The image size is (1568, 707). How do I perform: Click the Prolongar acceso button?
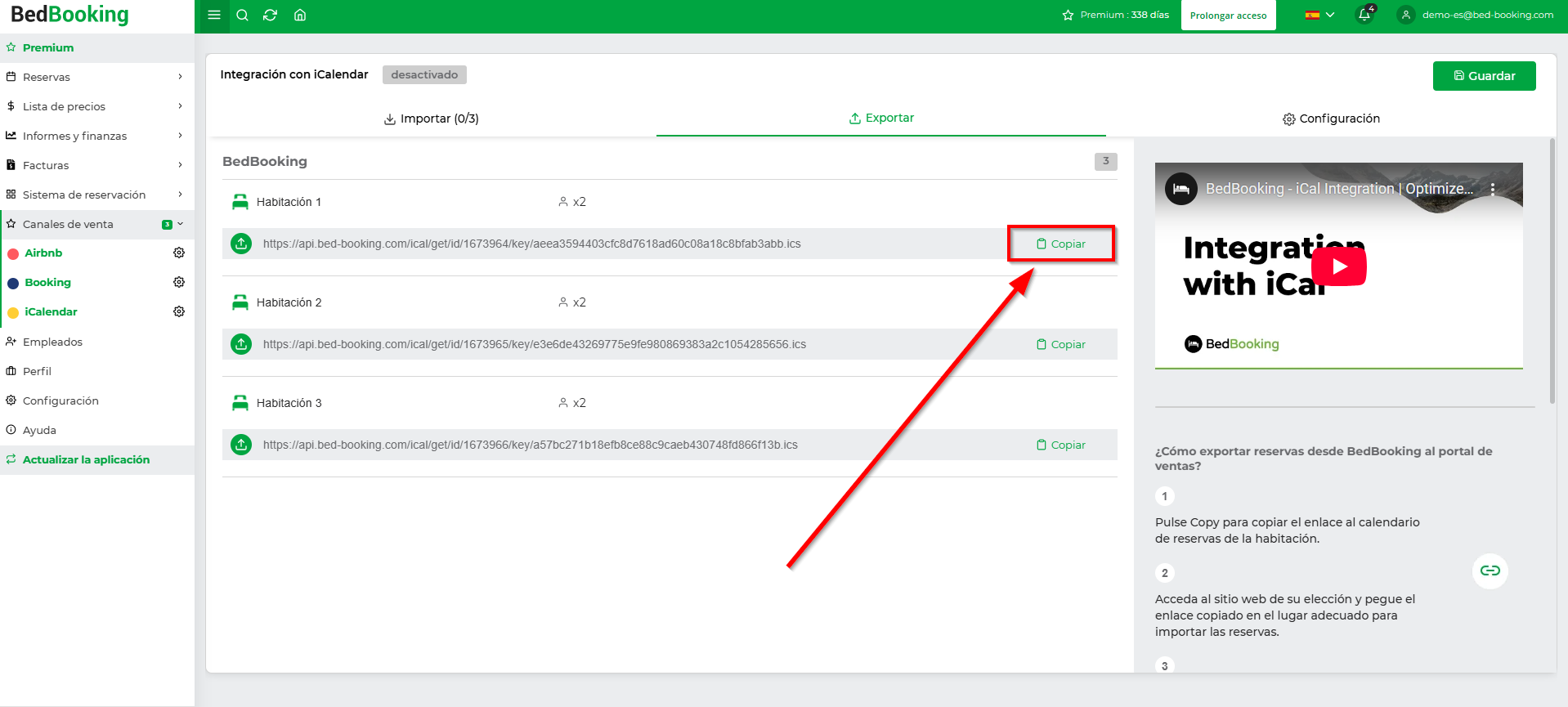[x=1228, y=16]
